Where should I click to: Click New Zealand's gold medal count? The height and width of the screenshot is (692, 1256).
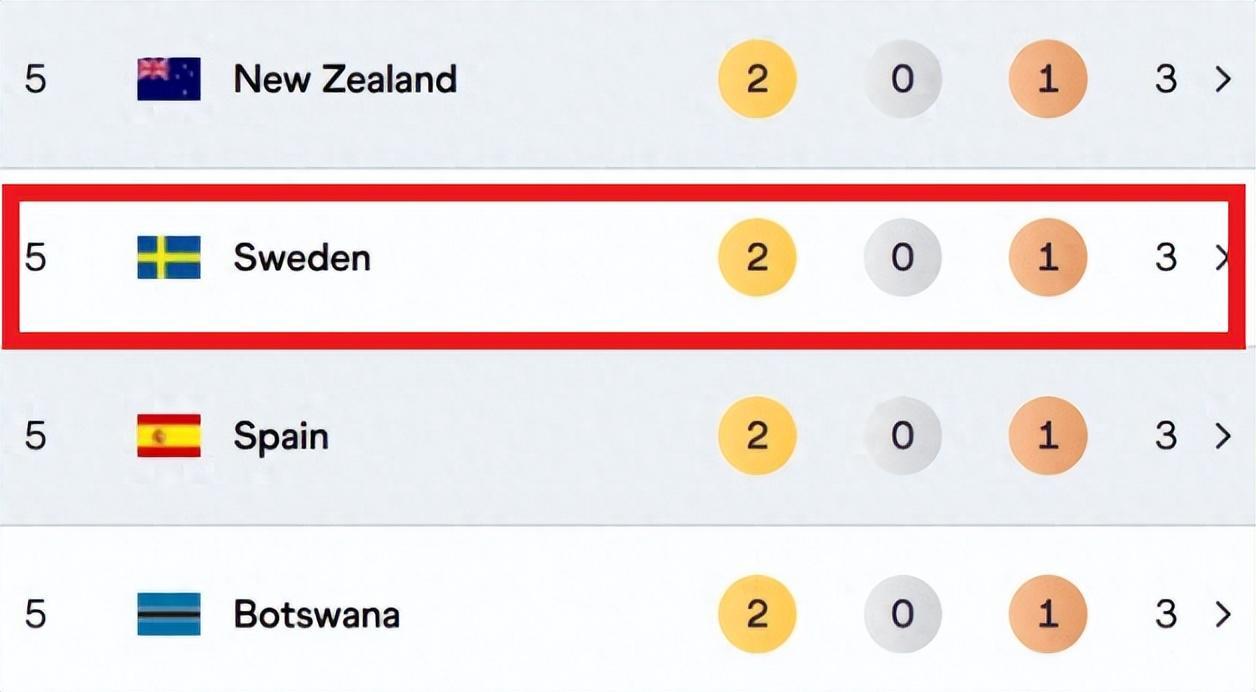click(757, 79)
